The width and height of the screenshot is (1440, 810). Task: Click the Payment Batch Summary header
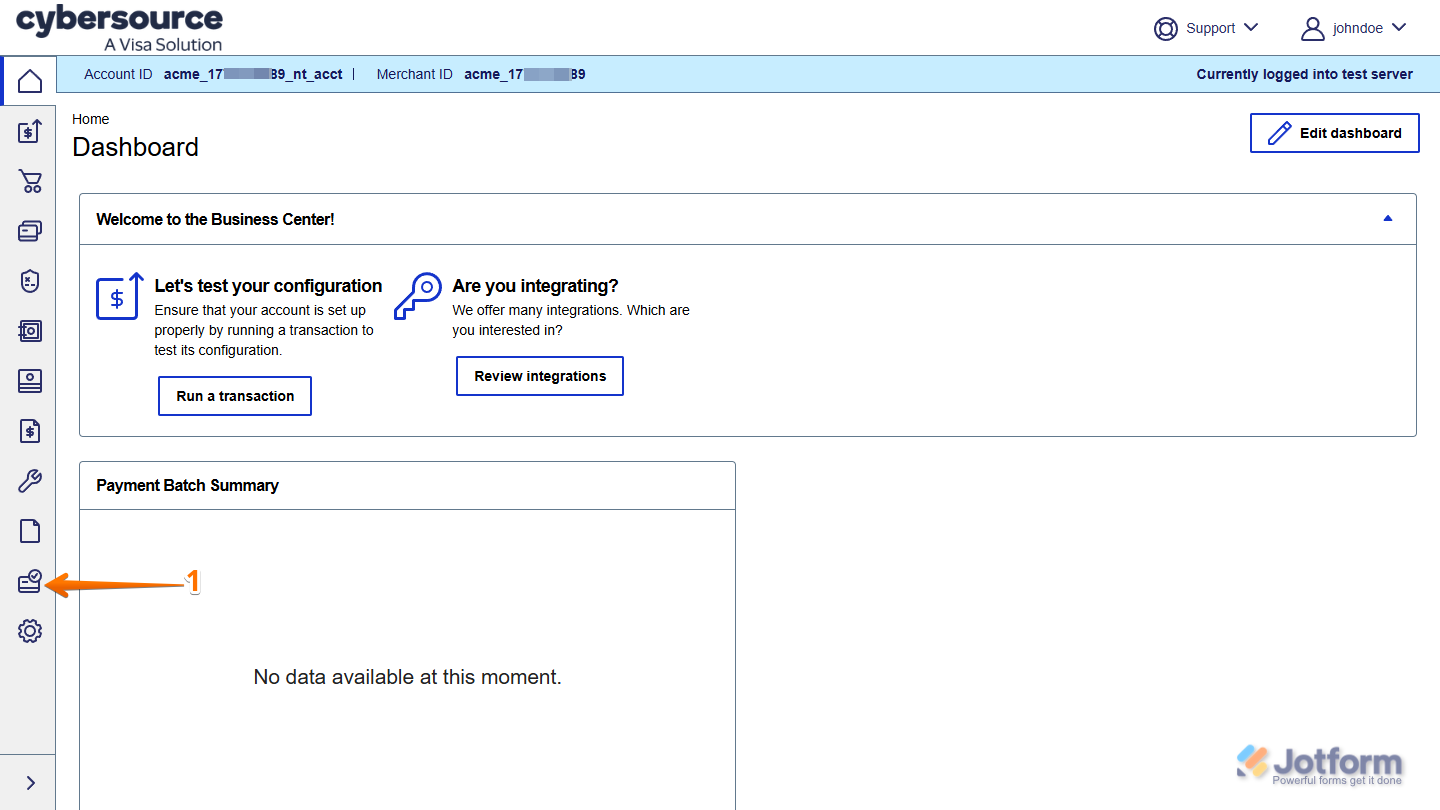(187, 485)
